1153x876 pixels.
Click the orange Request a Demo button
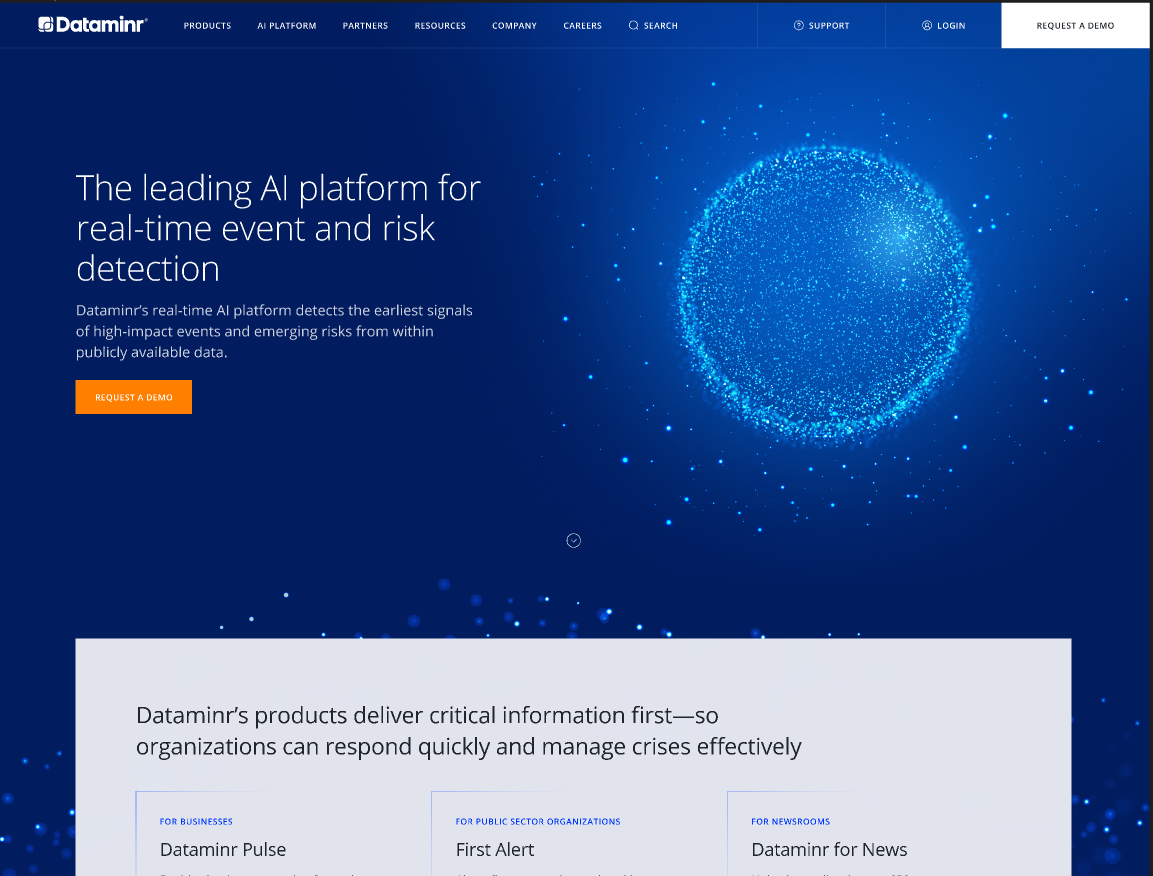(x=134, y=397)
